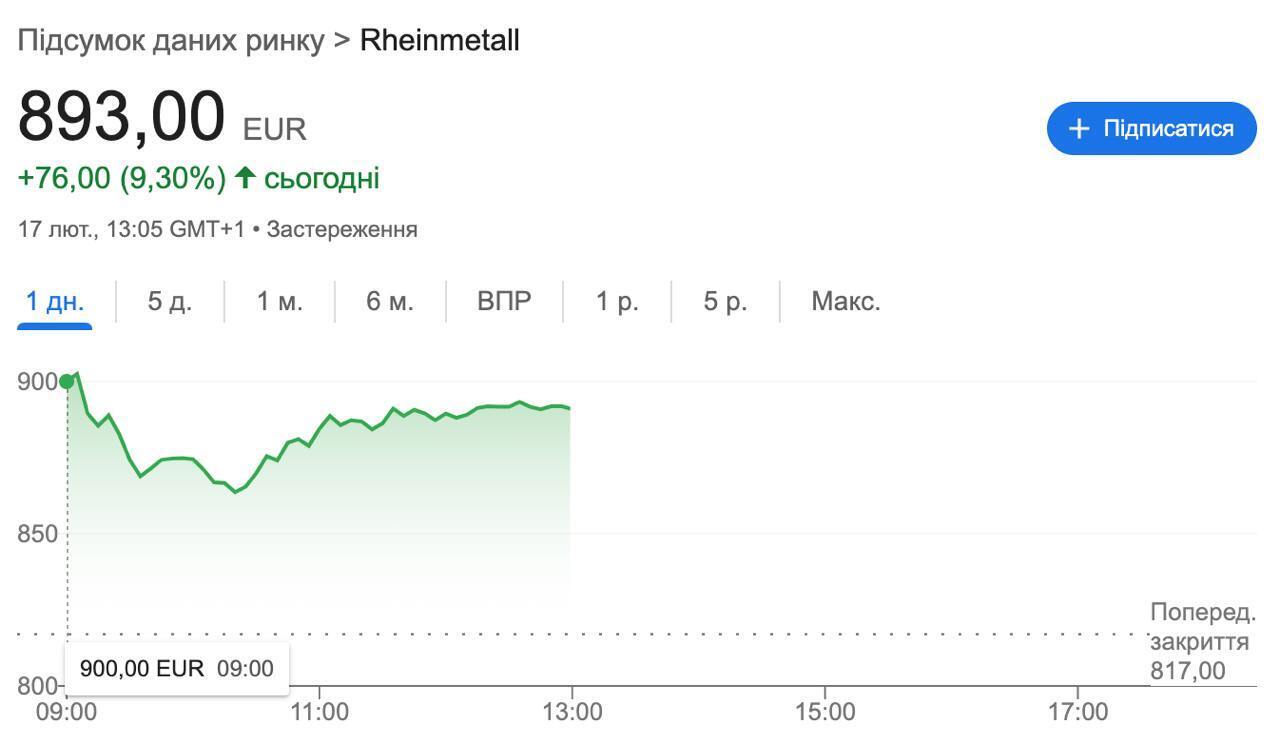Click the 13:00 label on time axis
This screenshot has height=744, width=1280.
coord(571,712)
